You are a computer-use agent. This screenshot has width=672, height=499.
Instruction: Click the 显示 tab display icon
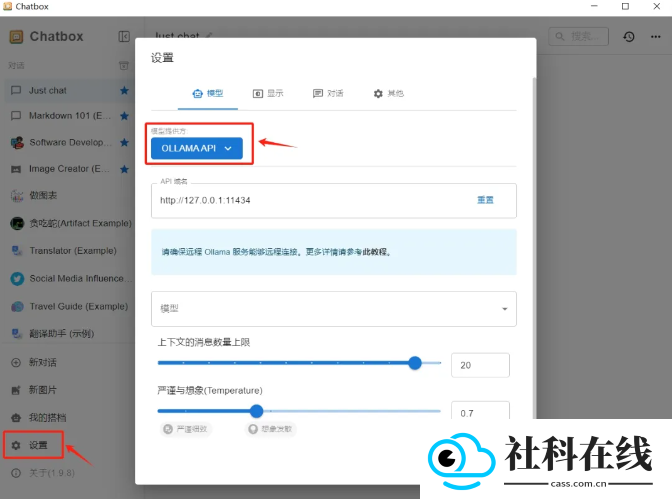tap(258, 93)
